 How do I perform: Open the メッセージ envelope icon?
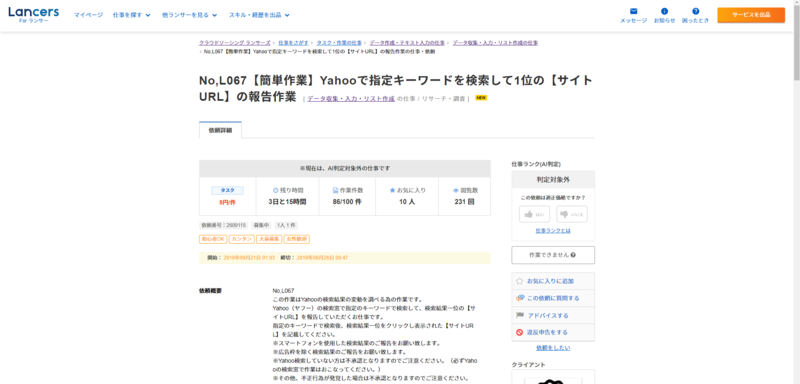click(633, 11)
